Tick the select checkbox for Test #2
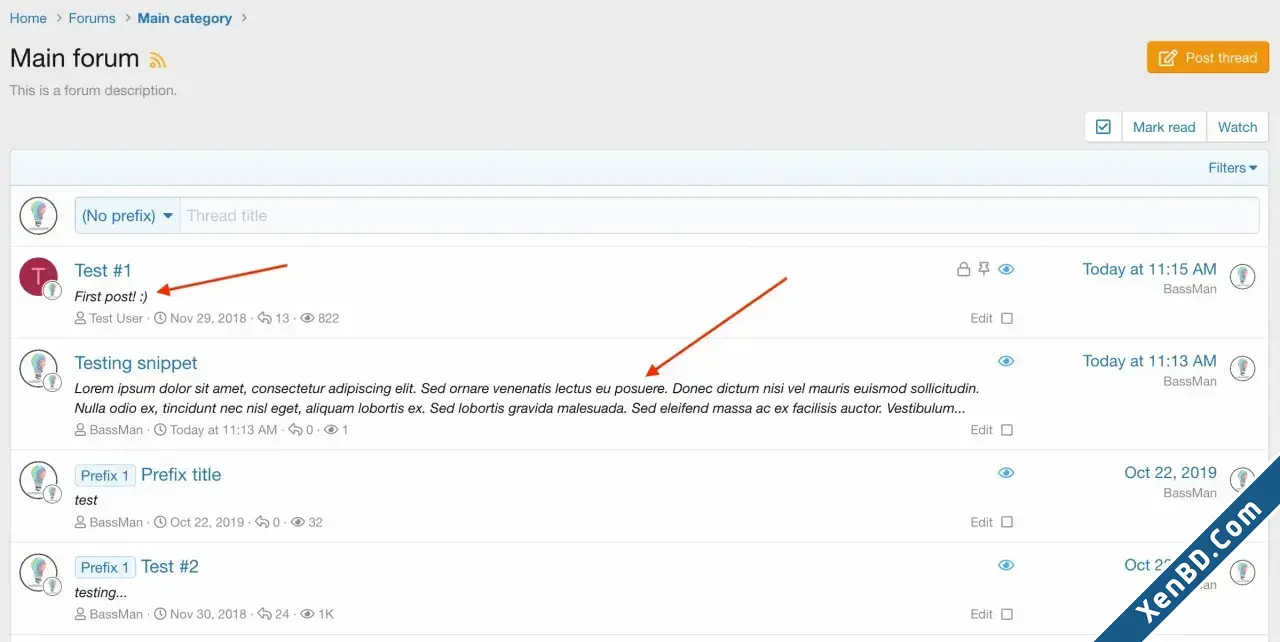 pos(1007,614)
